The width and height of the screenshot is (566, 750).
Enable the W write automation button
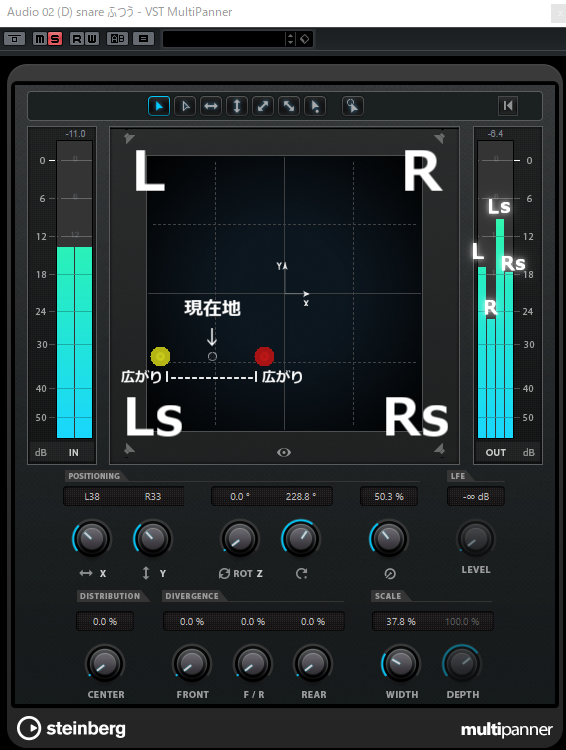92,39
